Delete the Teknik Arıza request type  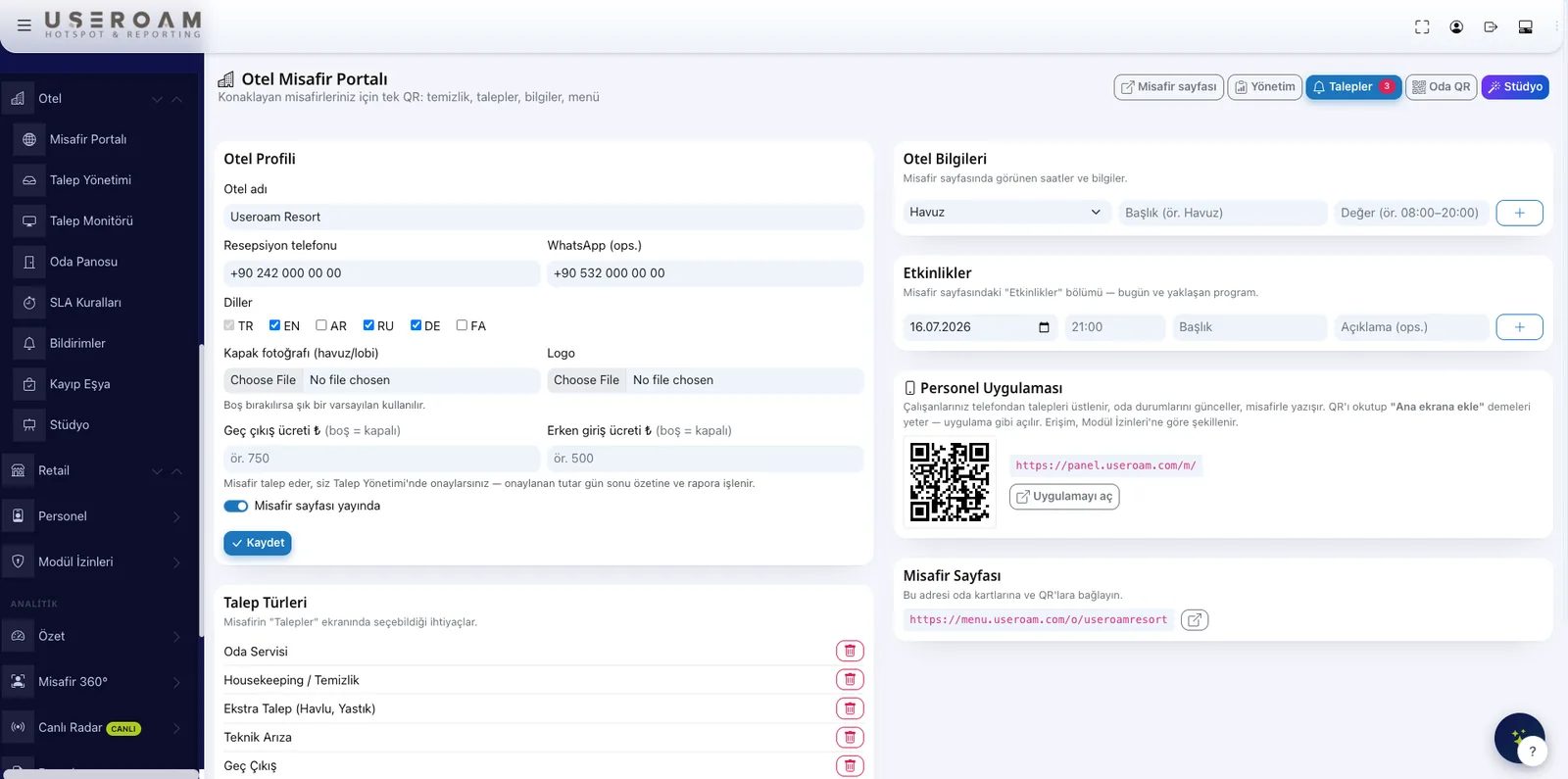pos(850,737)
